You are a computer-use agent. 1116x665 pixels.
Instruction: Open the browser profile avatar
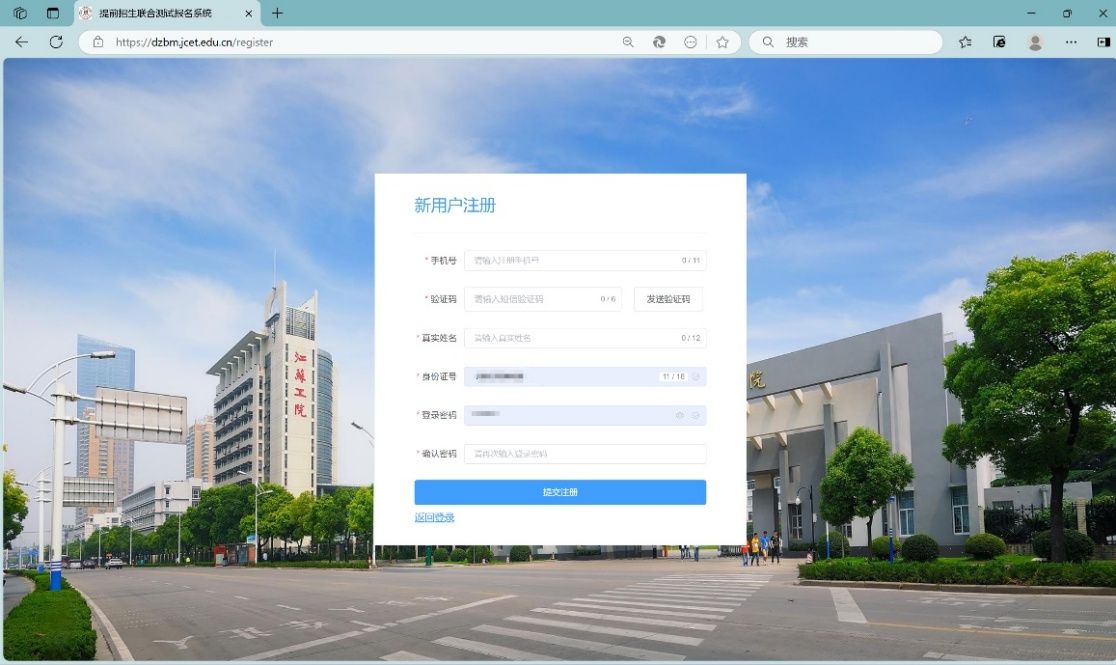[x=1035, y=42]
